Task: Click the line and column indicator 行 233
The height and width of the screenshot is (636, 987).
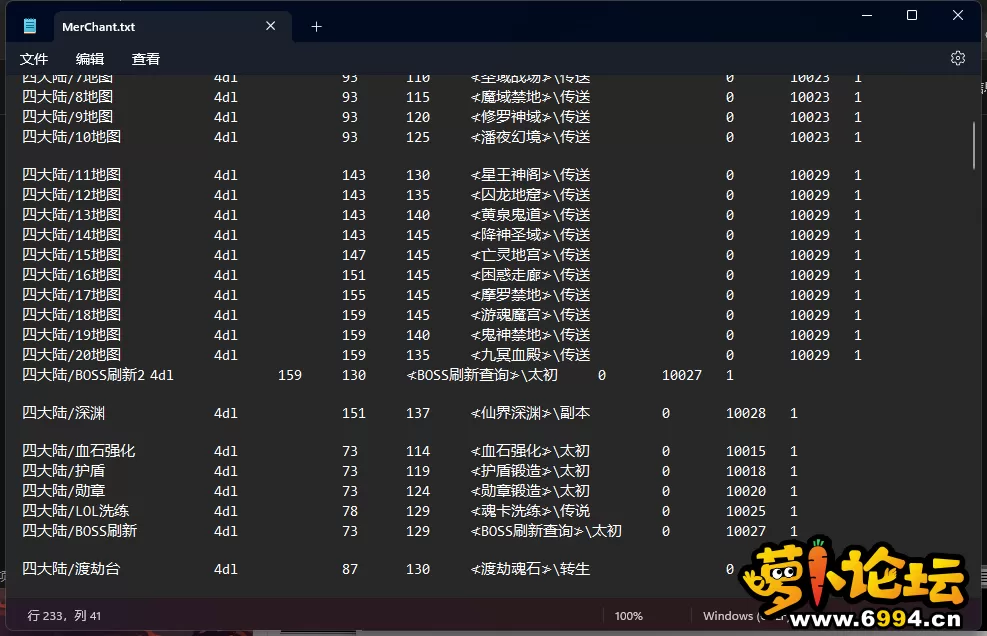Action: point(65,616)
